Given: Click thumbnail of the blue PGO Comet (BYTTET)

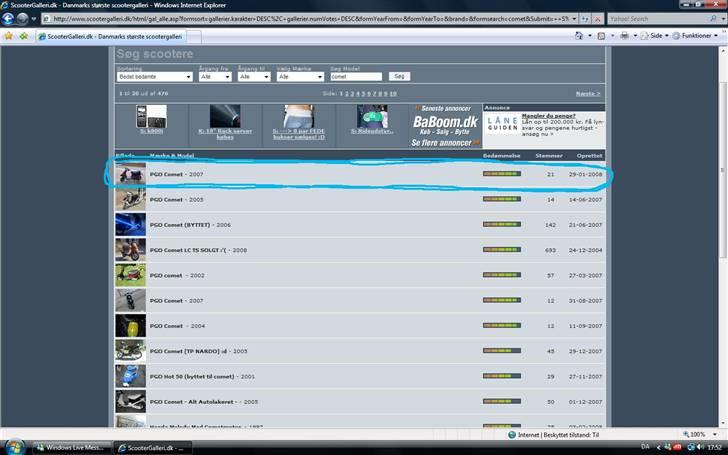Looking at the screenshot, I should point(130,225).
